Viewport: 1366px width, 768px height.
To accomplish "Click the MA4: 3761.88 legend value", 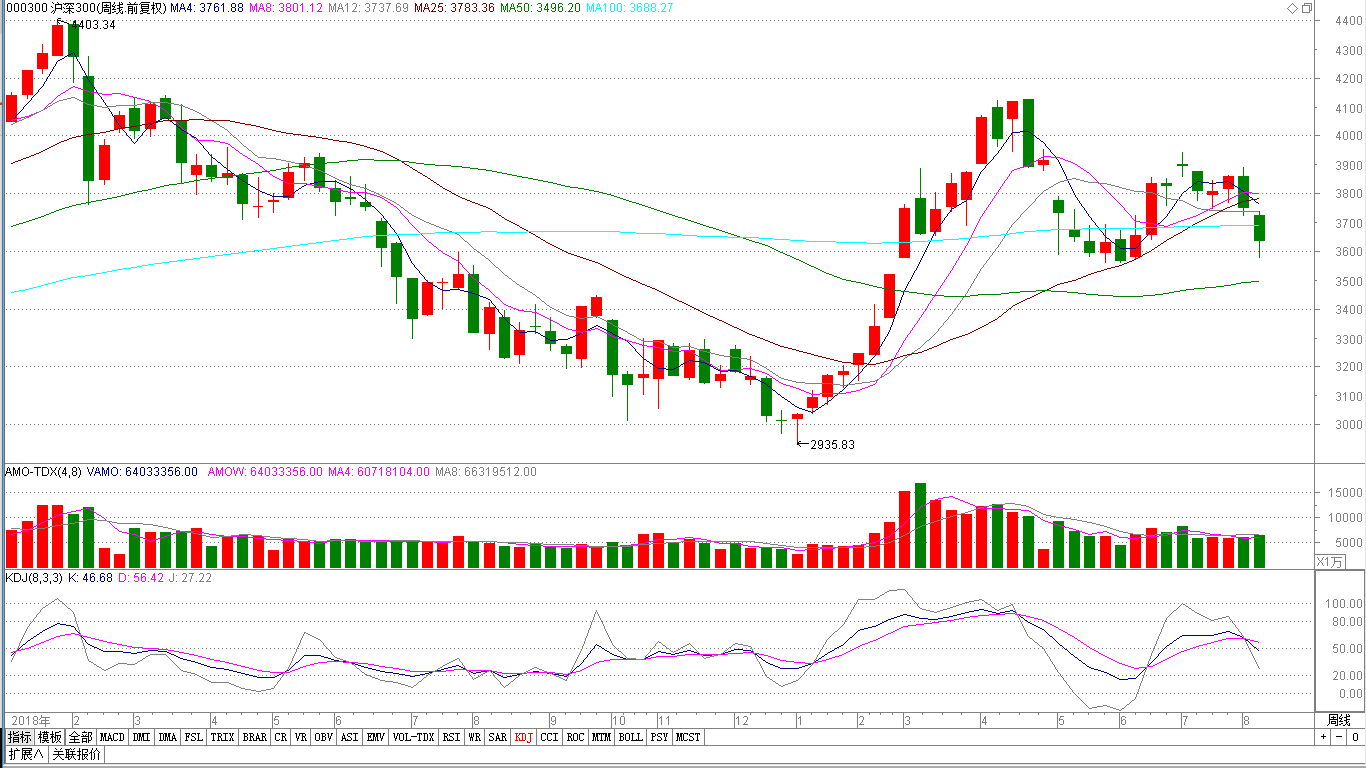I will click(x=207, y=8).
